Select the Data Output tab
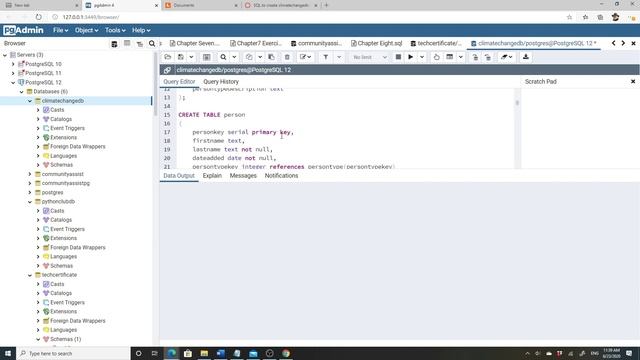Image resolution: width=640 pixels, height=360 pixels. click(x=179, y=176)
